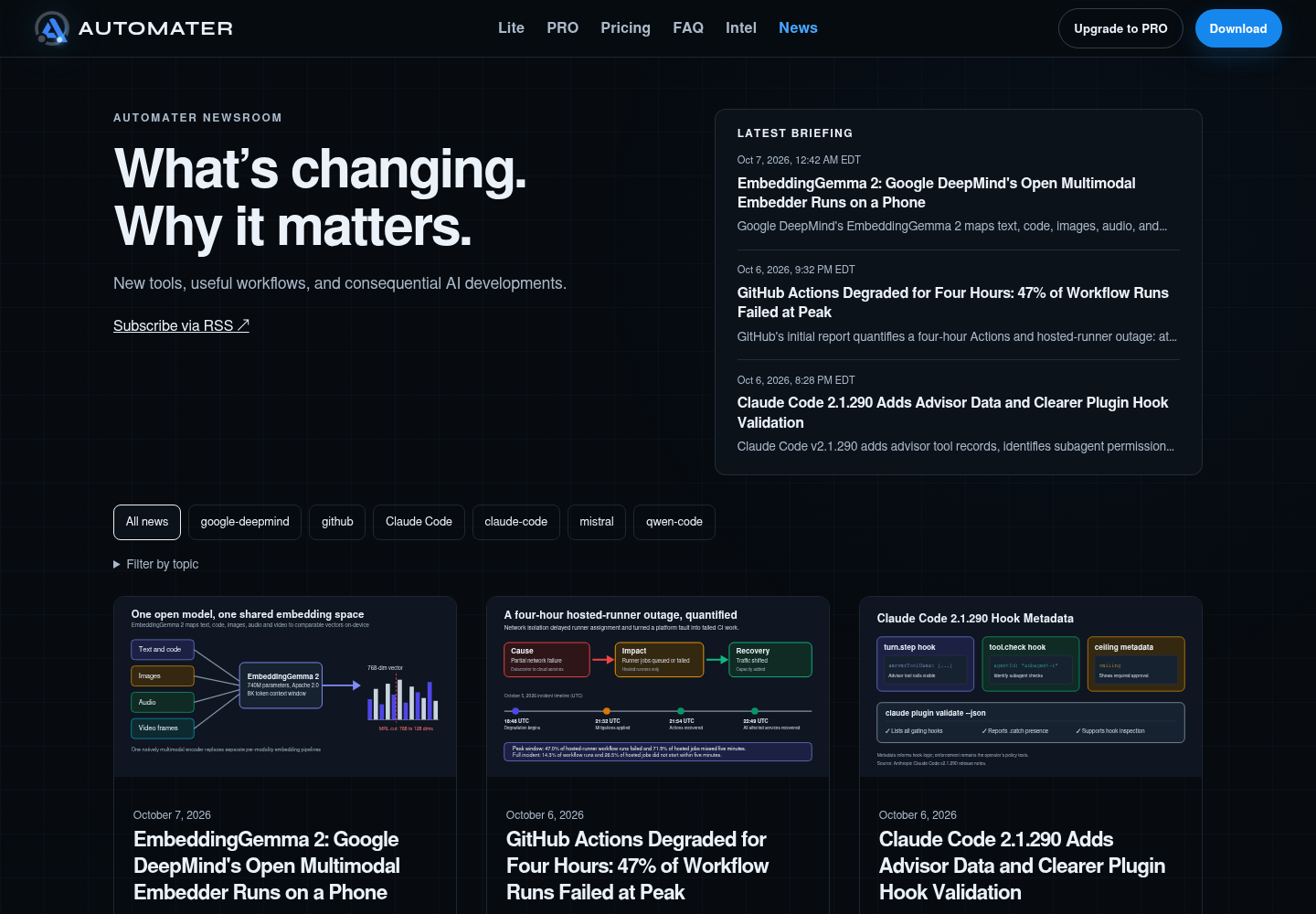1316x914 pixels.
Task: Click the GitHub's initial report summary text
Action: [x=957, y=336]
